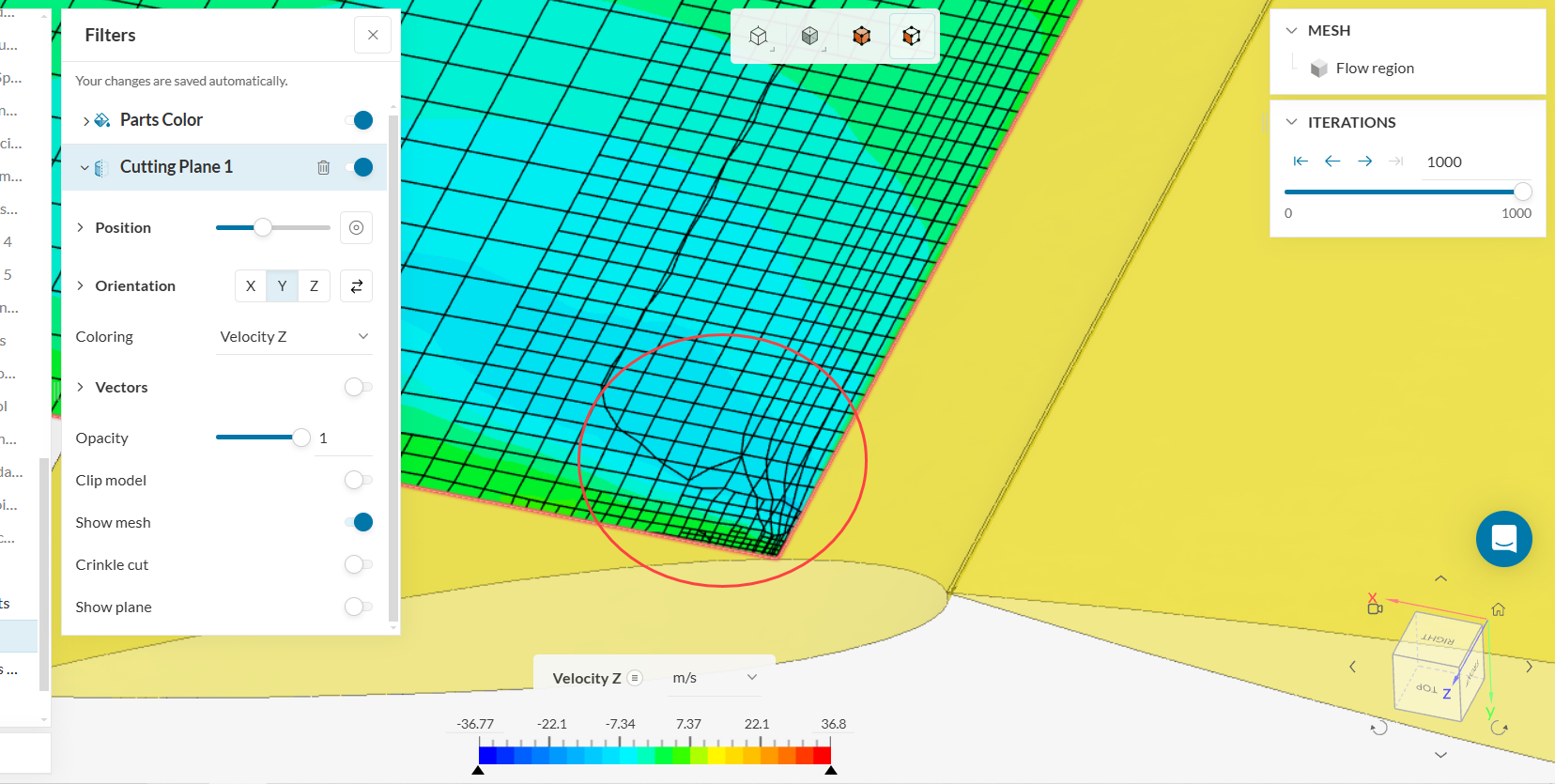Click the Parts Color paint bucket icon
Viewport: 1555px width, 784px height.
[102, 120]
